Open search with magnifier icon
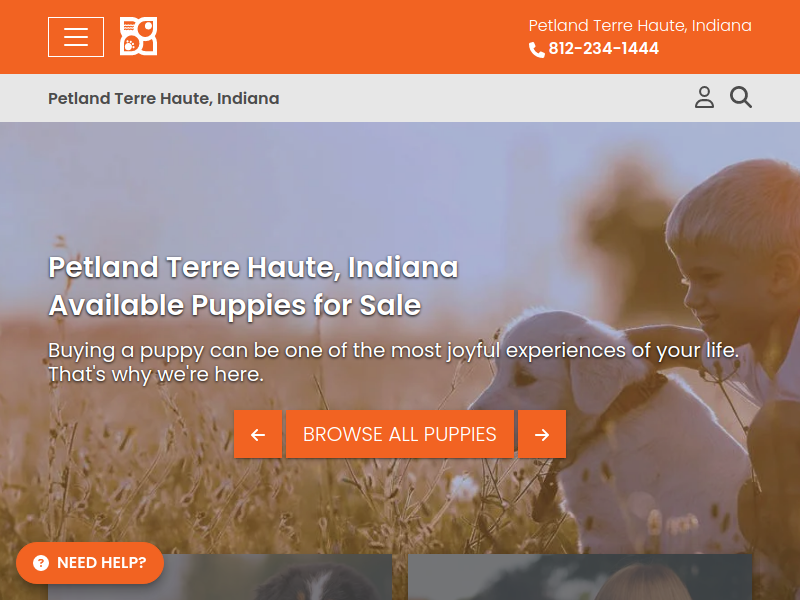Viewport: 800px width, 600px height. (740, 97)
